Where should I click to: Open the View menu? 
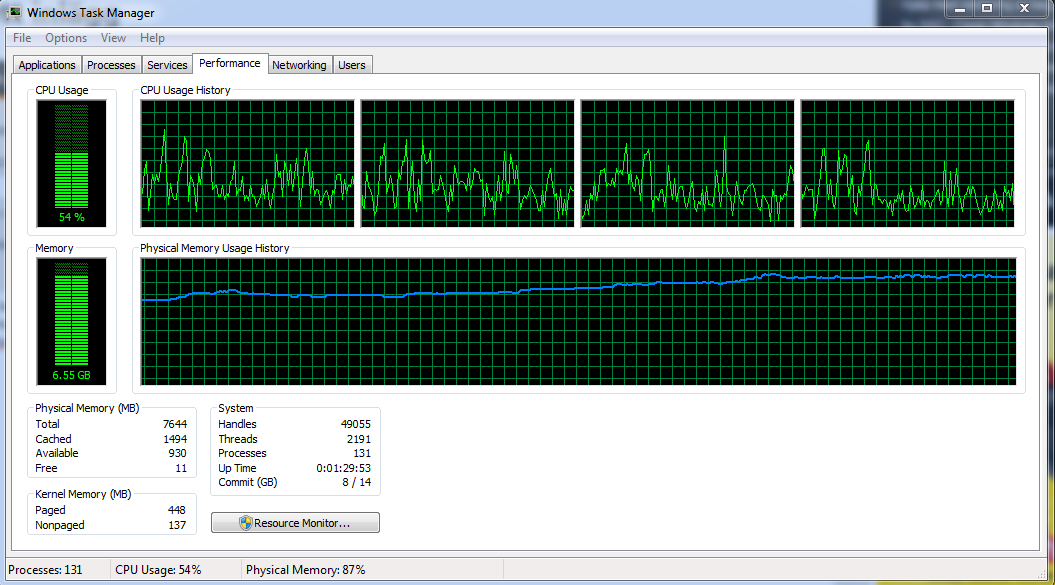(113, 38)
